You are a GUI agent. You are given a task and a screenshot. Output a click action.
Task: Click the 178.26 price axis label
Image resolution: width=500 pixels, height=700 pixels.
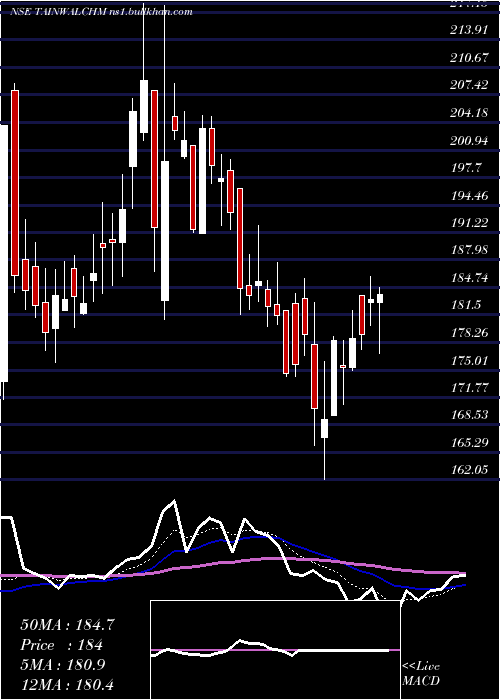[469, 333]
